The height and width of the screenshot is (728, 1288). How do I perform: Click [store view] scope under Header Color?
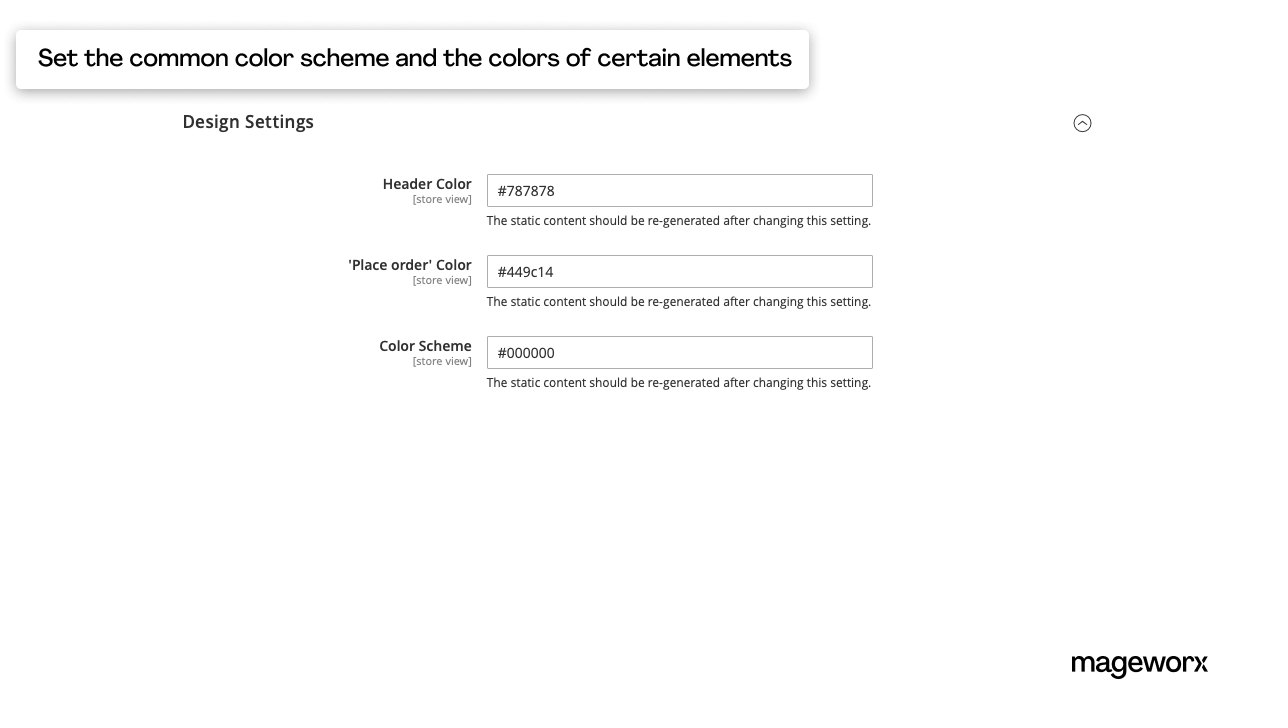[x=442, y=199]
